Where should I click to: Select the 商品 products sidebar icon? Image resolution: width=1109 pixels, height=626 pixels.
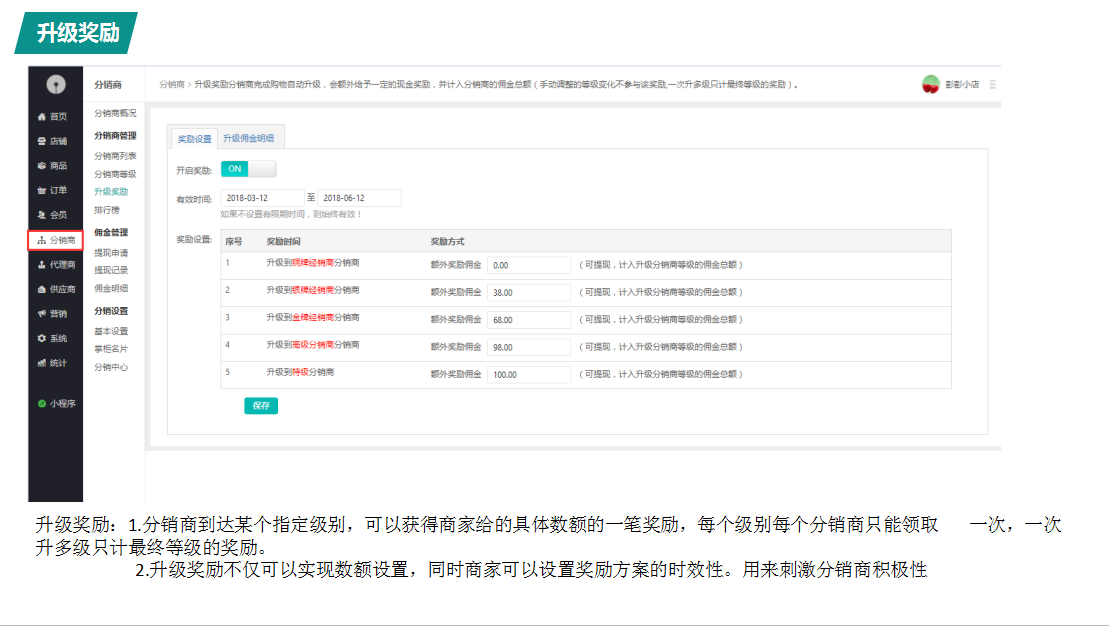pyautogui.click(x=41, y=166)
